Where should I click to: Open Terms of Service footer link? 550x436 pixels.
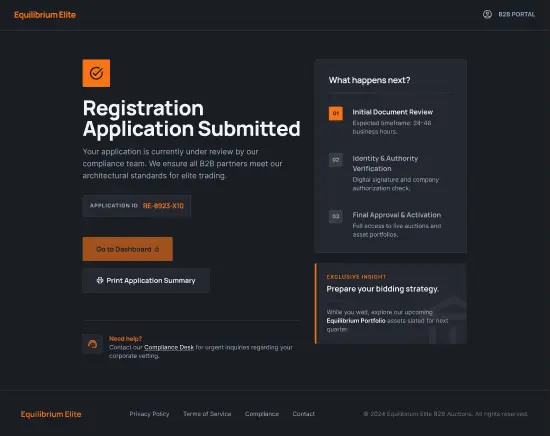207,414
